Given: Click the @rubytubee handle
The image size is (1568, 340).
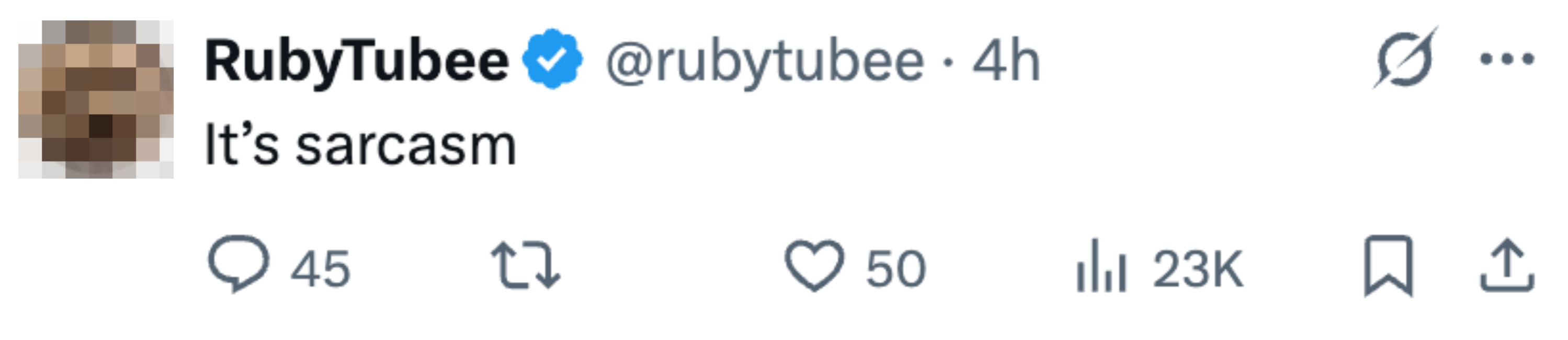Looking at the screenshot, I should pos(765,62).
